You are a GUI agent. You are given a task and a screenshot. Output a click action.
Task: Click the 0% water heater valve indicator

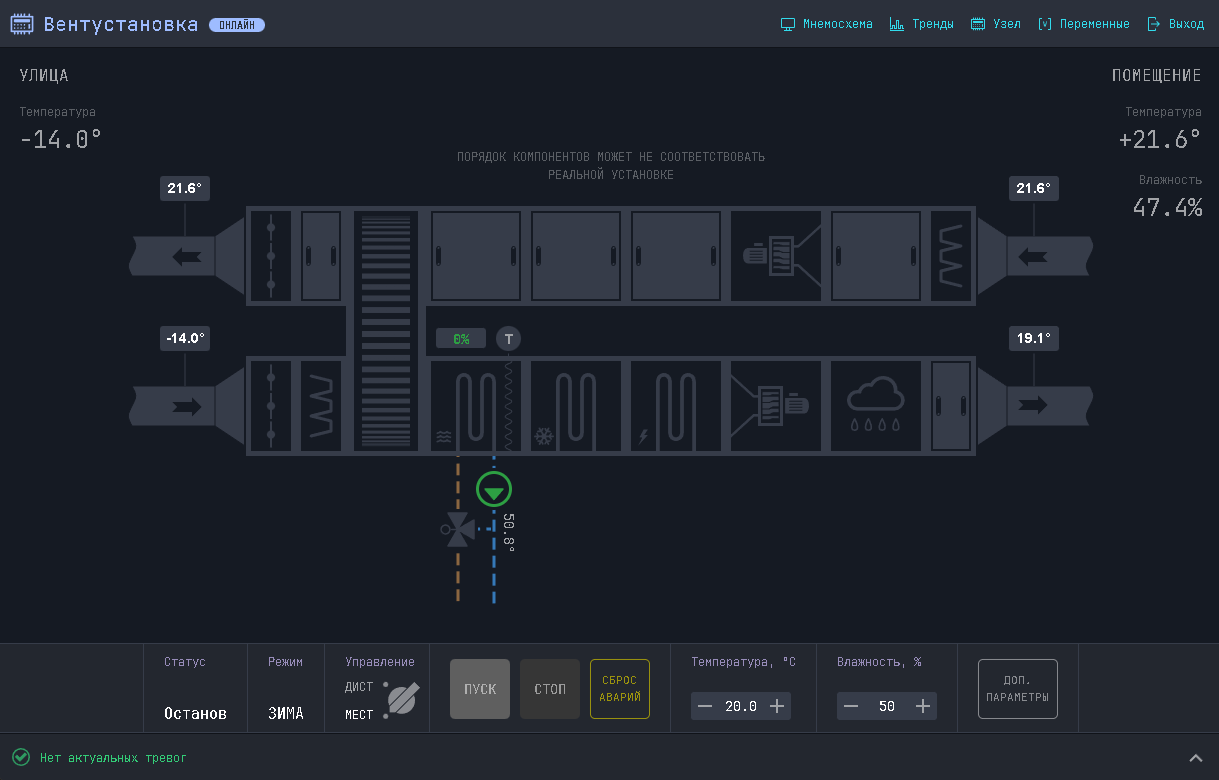pos(461,339)
